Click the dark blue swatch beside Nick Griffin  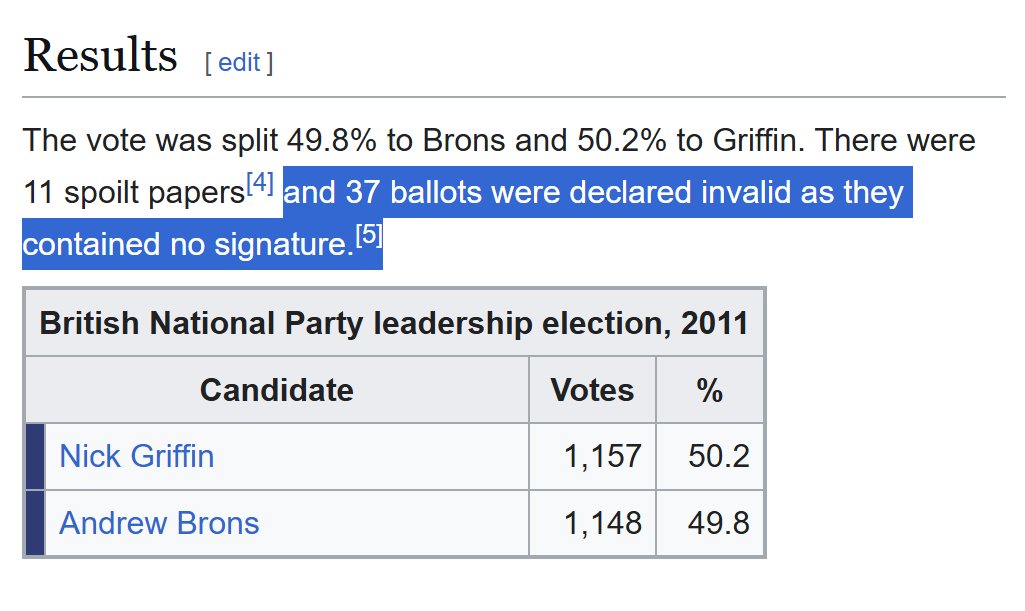pos(35,456)
